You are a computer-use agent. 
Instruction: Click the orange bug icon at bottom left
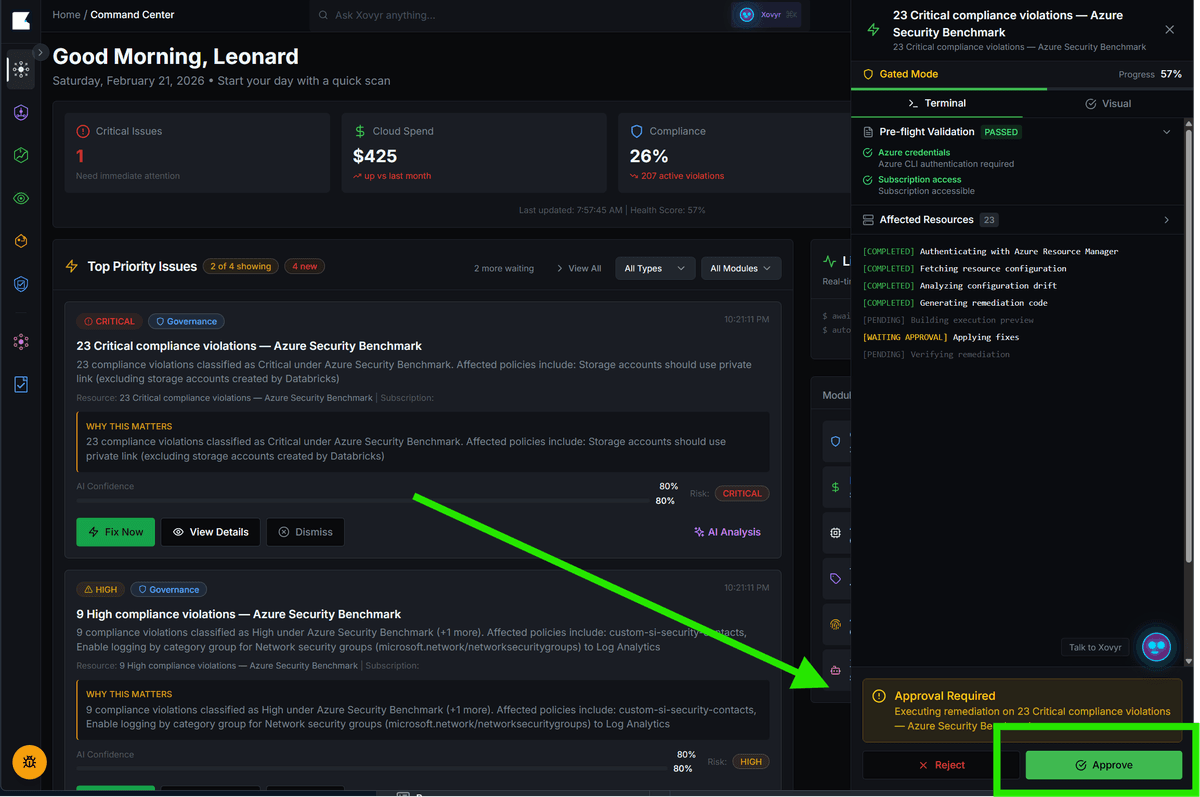[29, 762]
